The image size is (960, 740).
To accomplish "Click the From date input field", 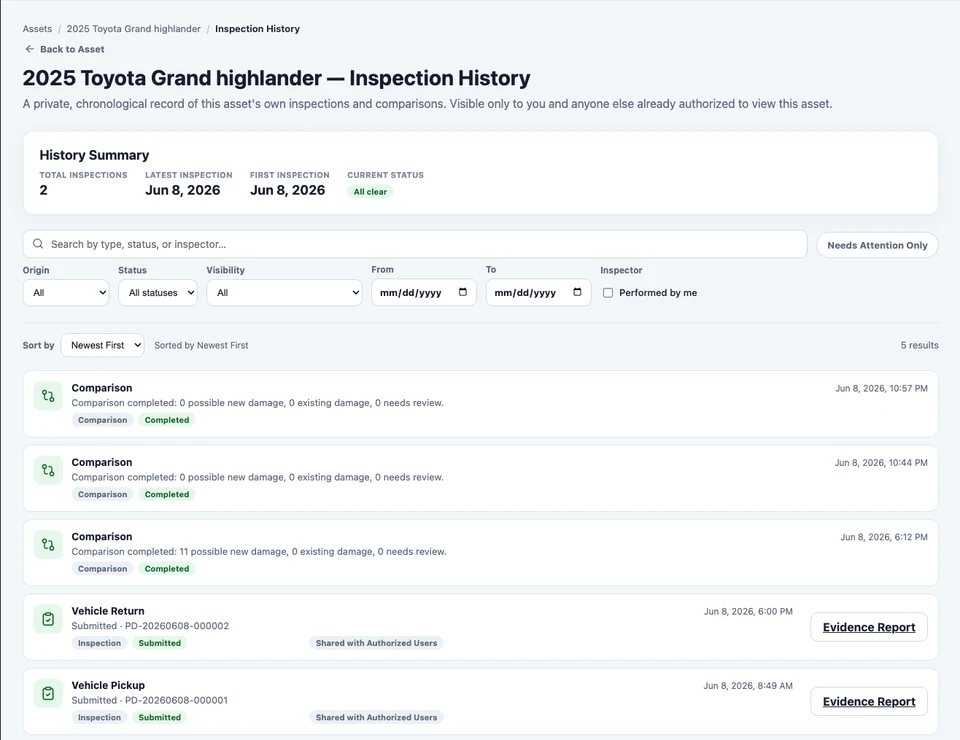I will [x=424, y=293].
